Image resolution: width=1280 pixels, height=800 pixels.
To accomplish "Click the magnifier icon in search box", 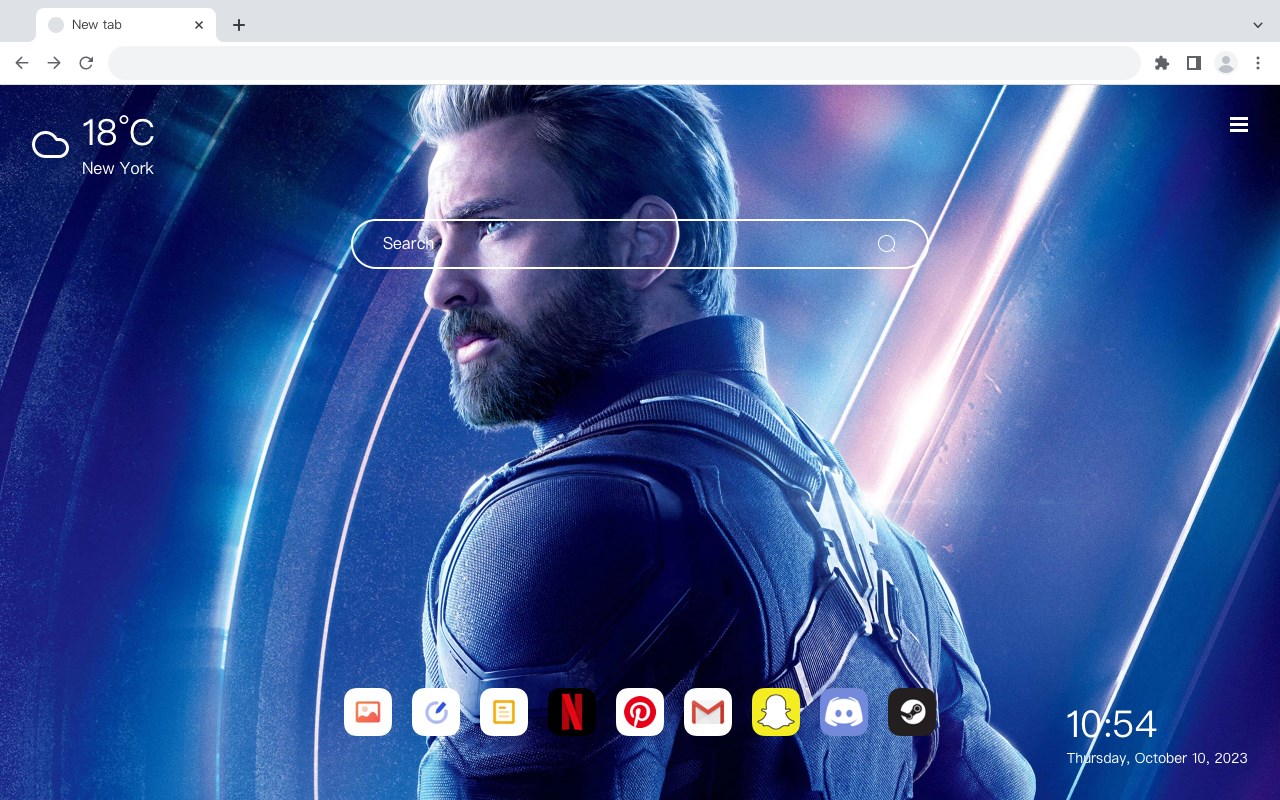I will tap(887, 244).
